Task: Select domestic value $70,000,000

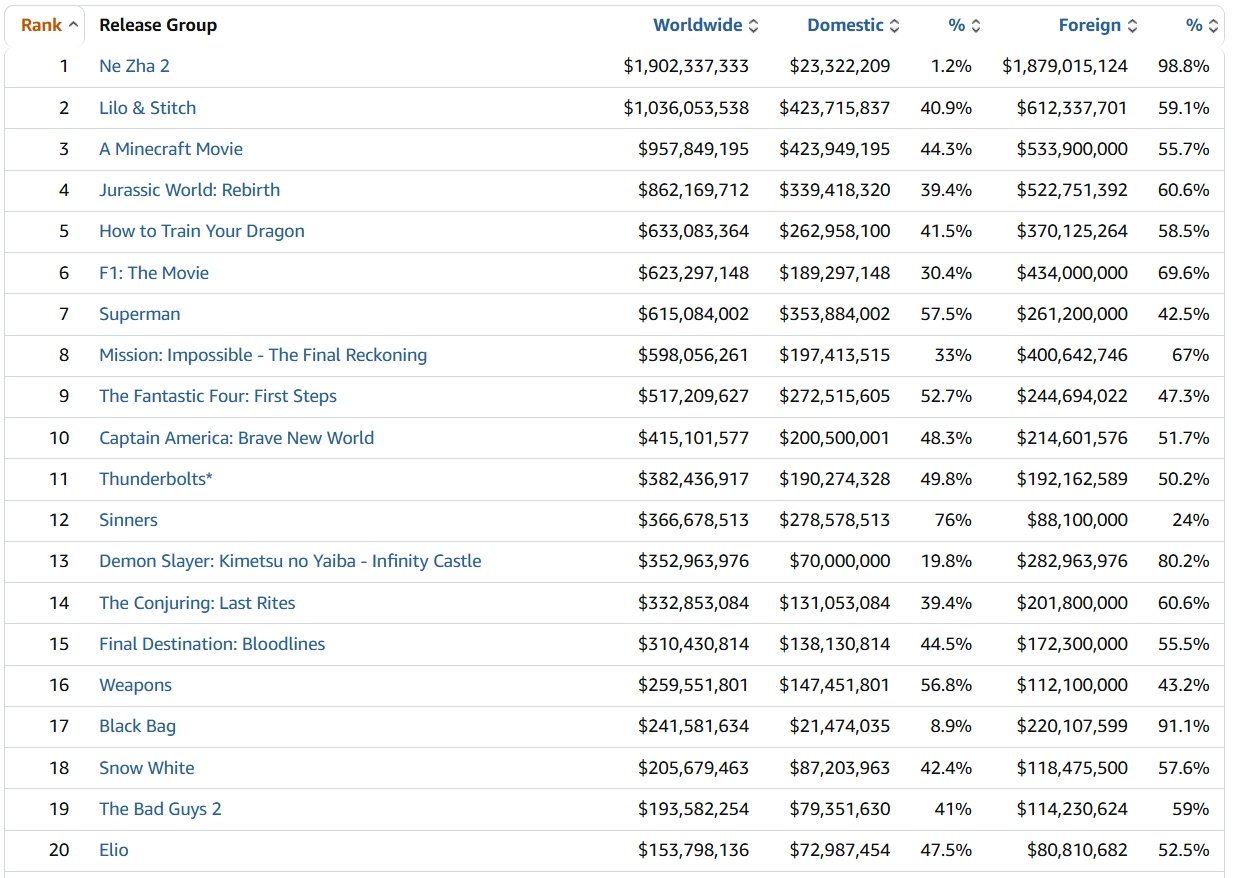Action: pyautogui.click(x=840, y=561)
